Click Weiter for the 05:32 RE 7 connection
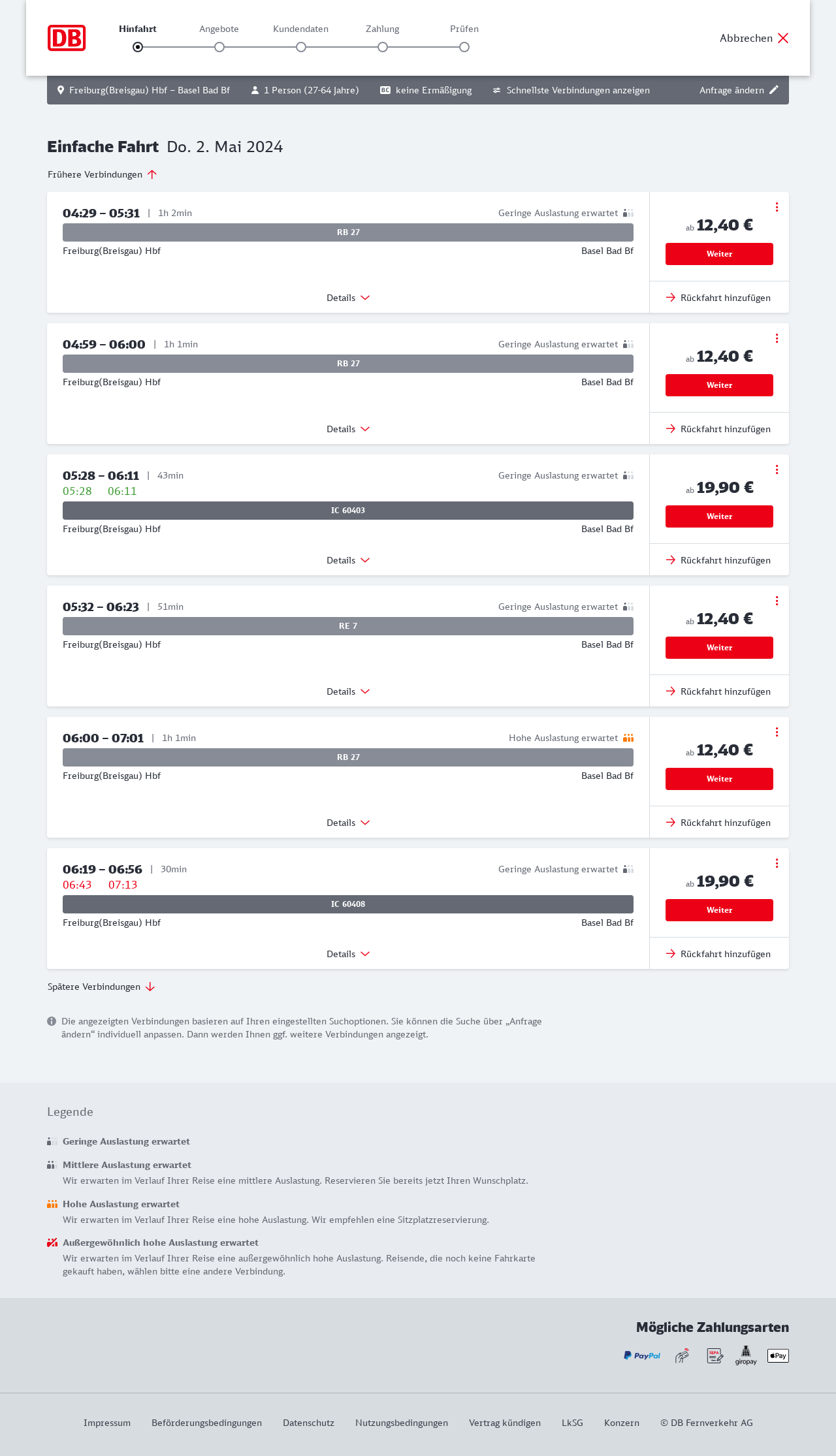Viewport: 836px width, 1456px height. [719, 648]
